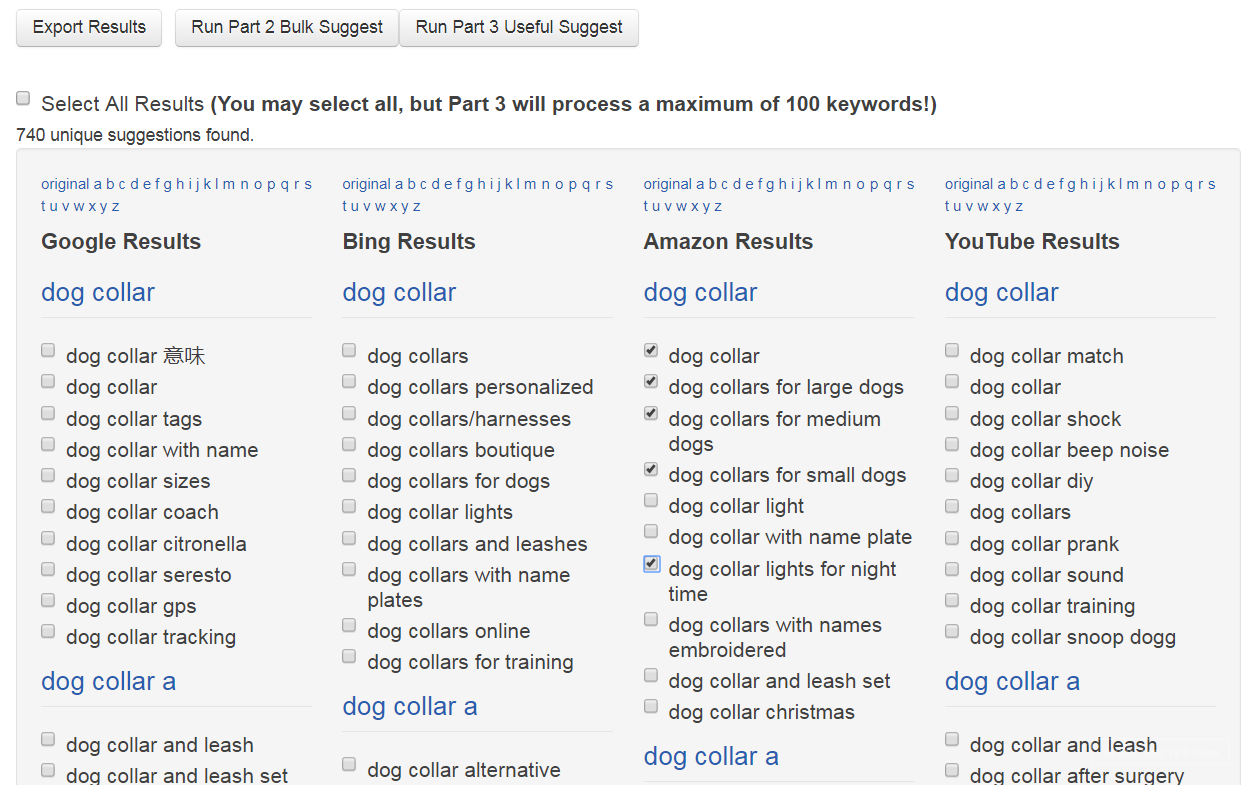
Task: Click "original" link above YouTube Results
Action: coord(969,184)
